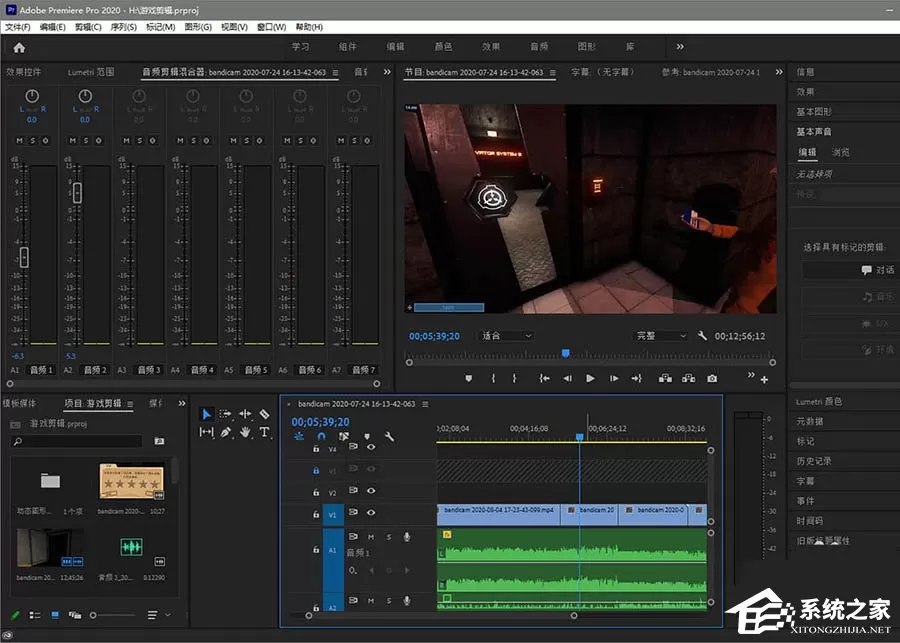This screenshot has height=643, width=900.
Task: Click the 对话 dialogue button
Action: click(x=878, y=270)
